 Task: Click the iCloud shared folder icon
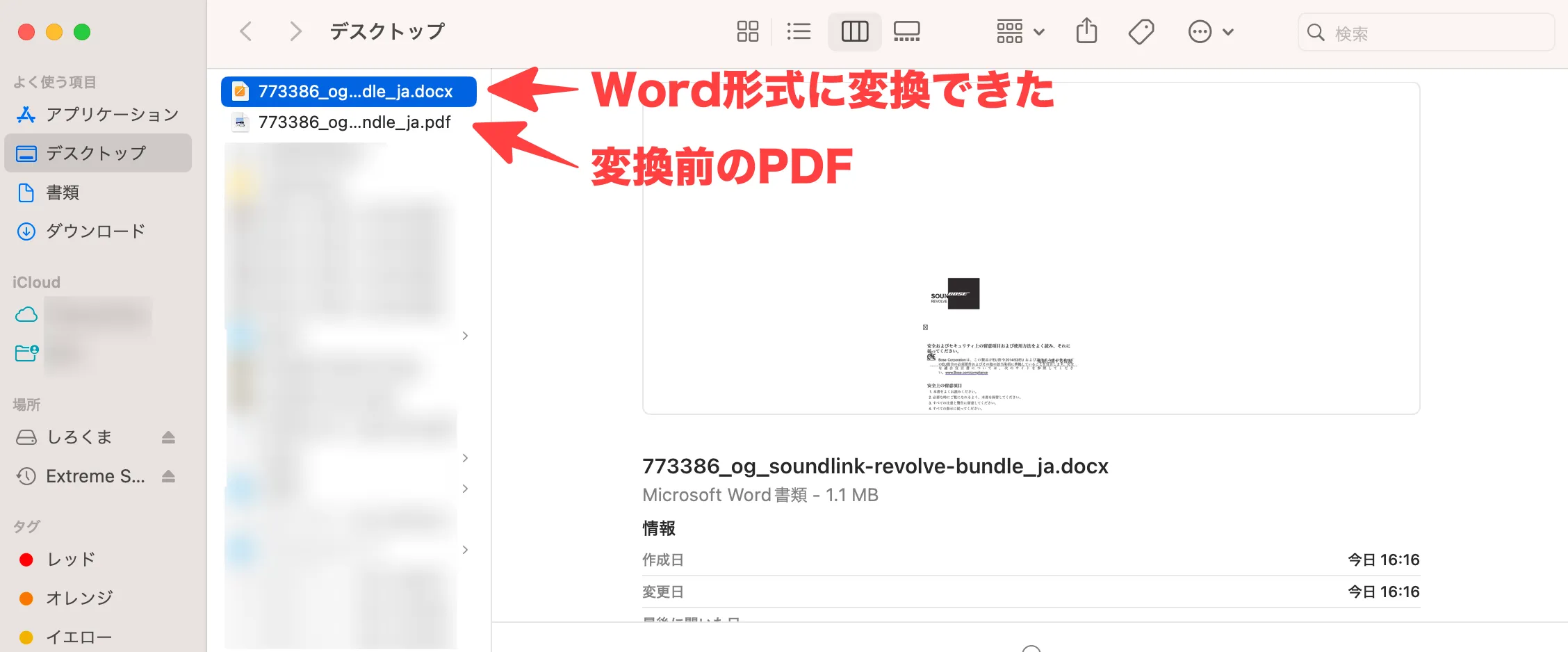26,353
